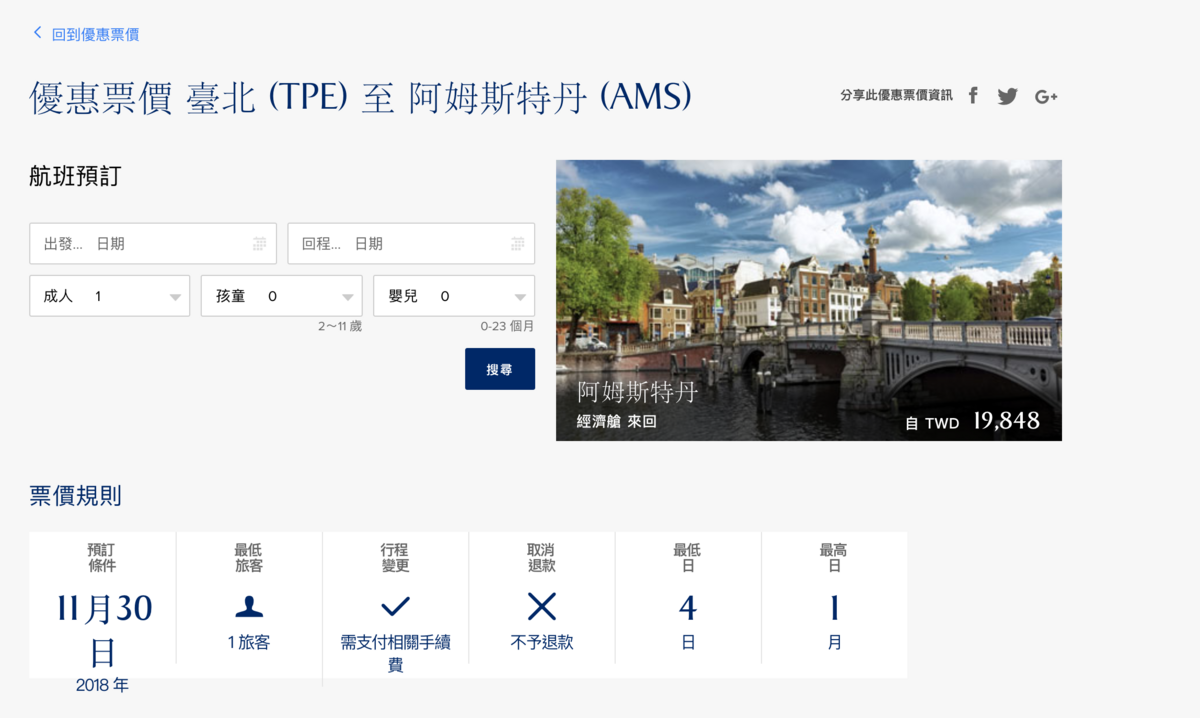
Task: Click the 2~11 歲 age hint
Action: click(x=340, y=327)
